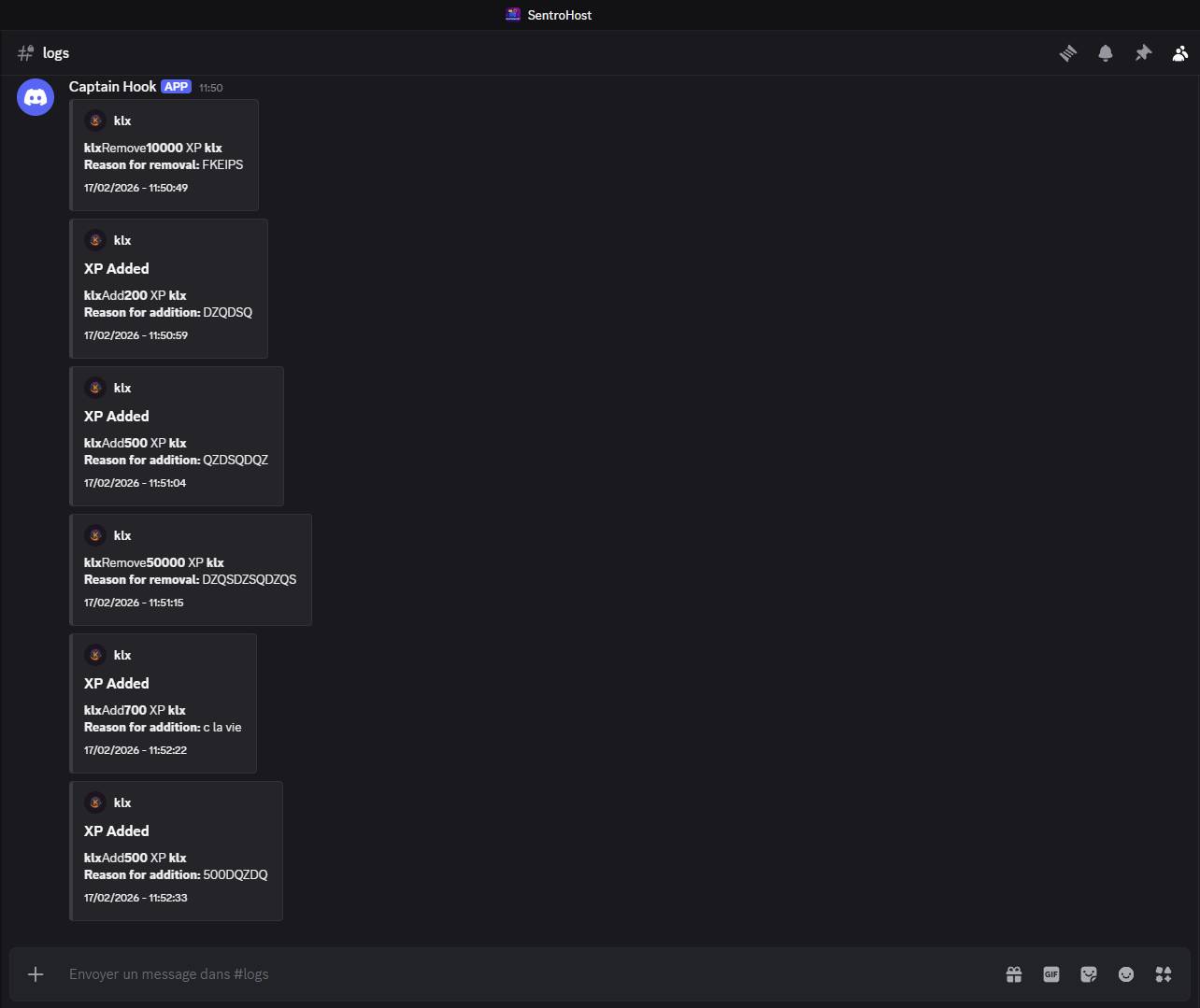
Task: Click the SentroHost server title
Action: (559, 15)
